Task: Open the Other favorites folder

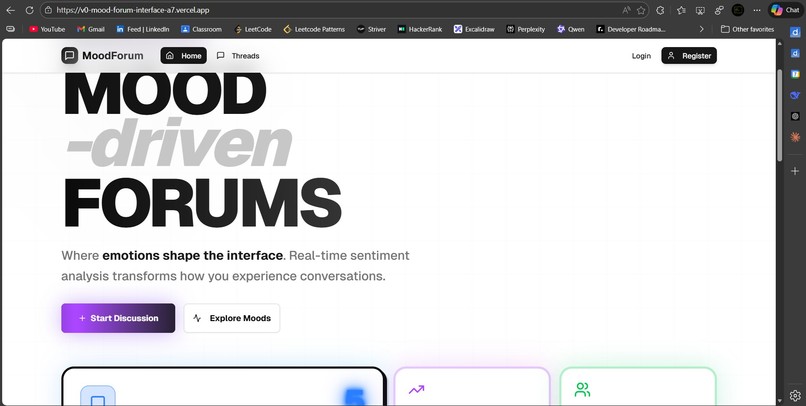Action: click(747, 29)
